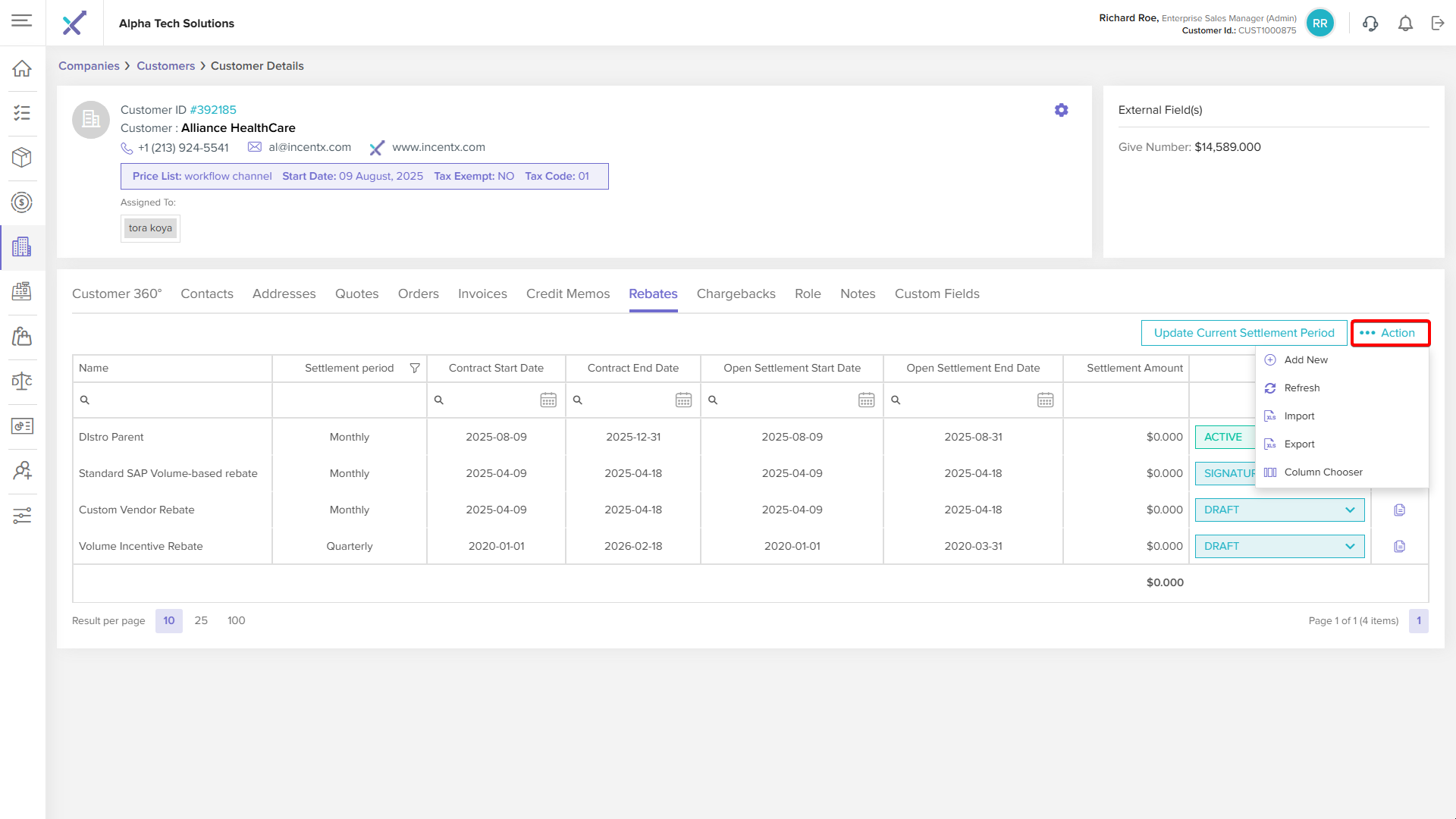Open the hamburger menu icon
The width and height of the screenshot is (1456, 819).
[22, 20]
